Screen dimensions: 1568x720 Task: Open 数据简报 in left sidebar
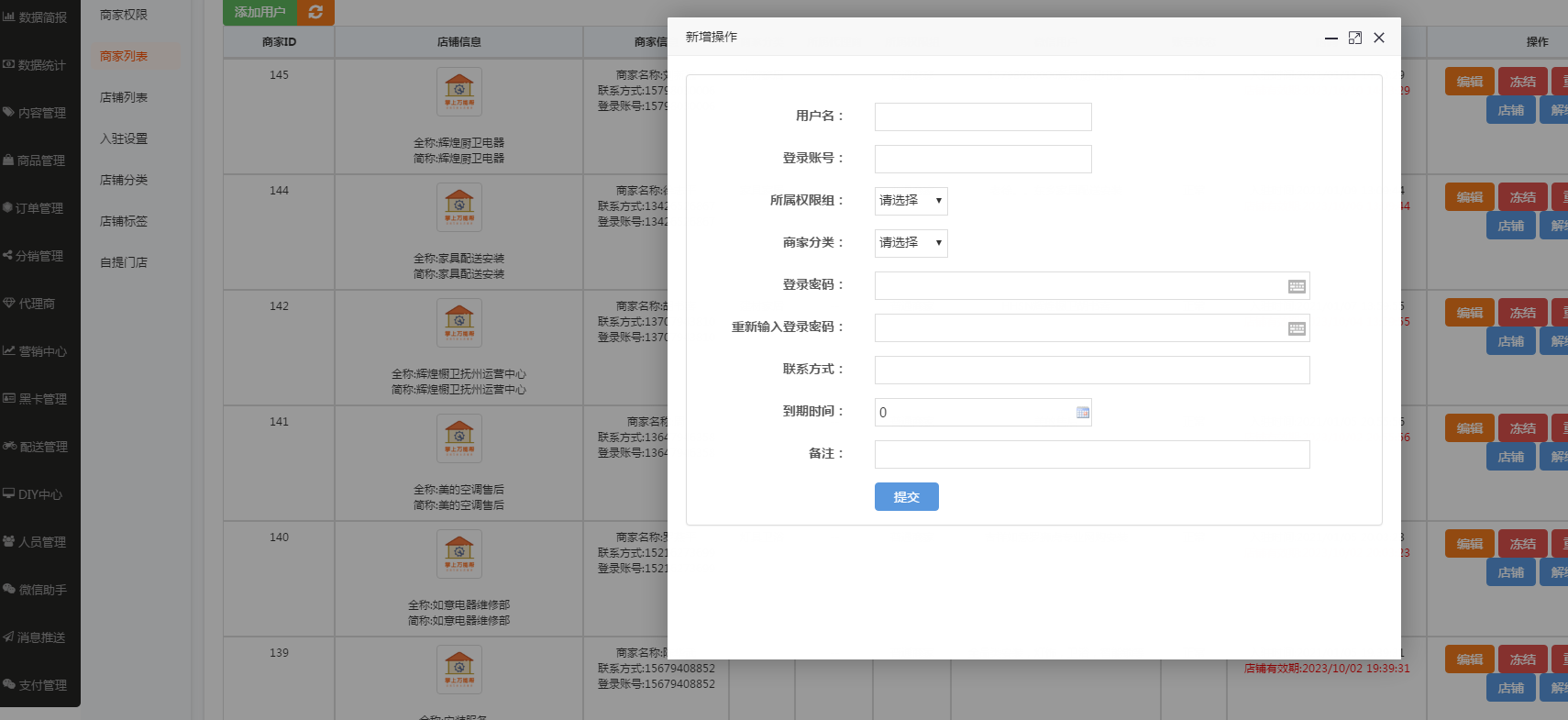coord(35,17)
